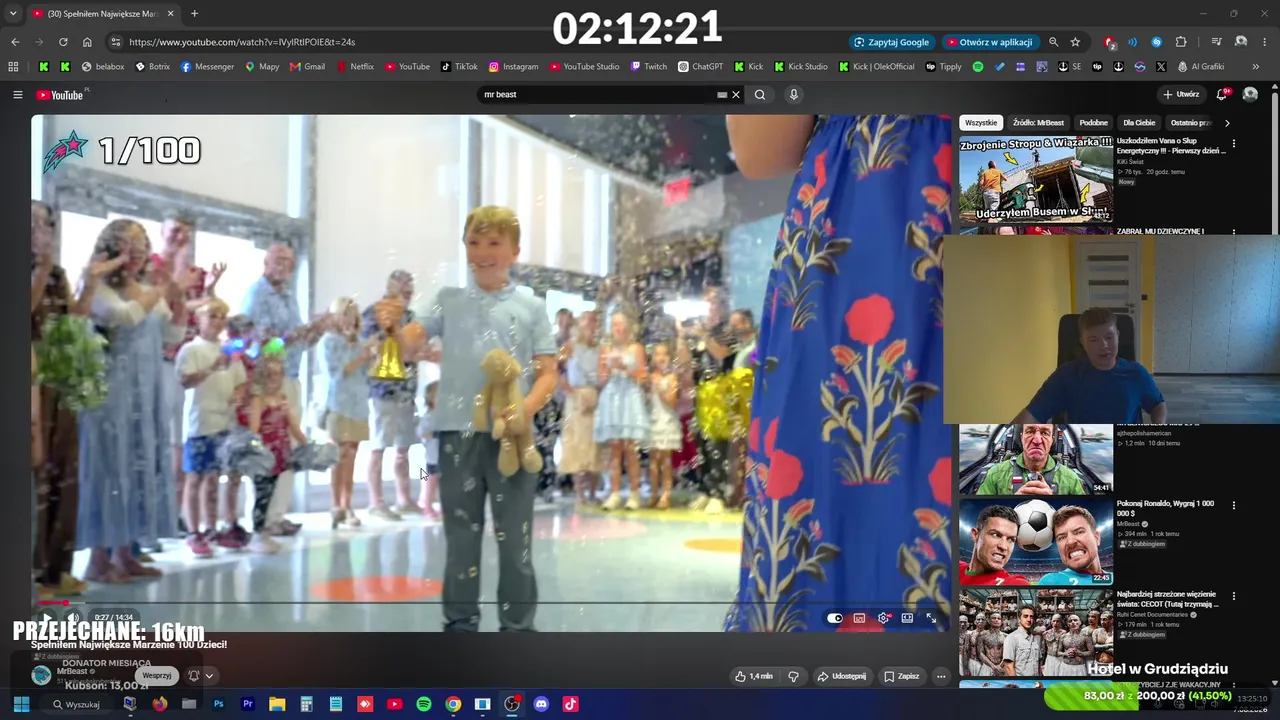
Task: Open the apps grid in bookmarks bar
Action: 13,67
